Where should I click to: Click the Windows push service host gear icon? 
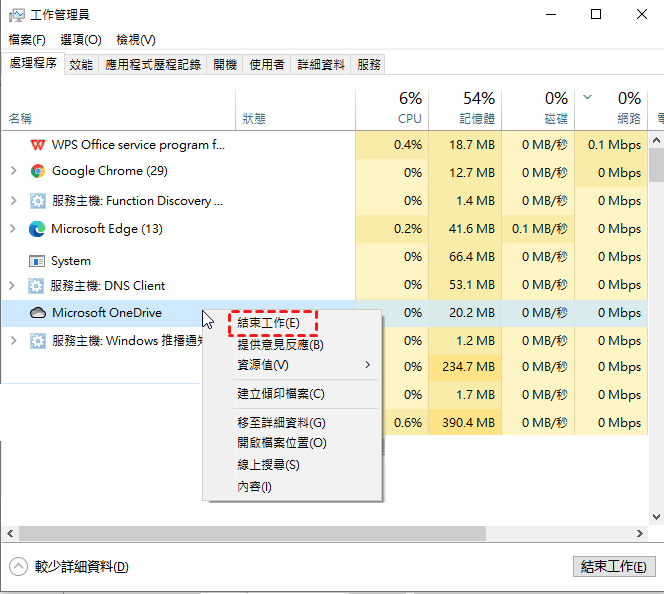click(x=38, y=341)
